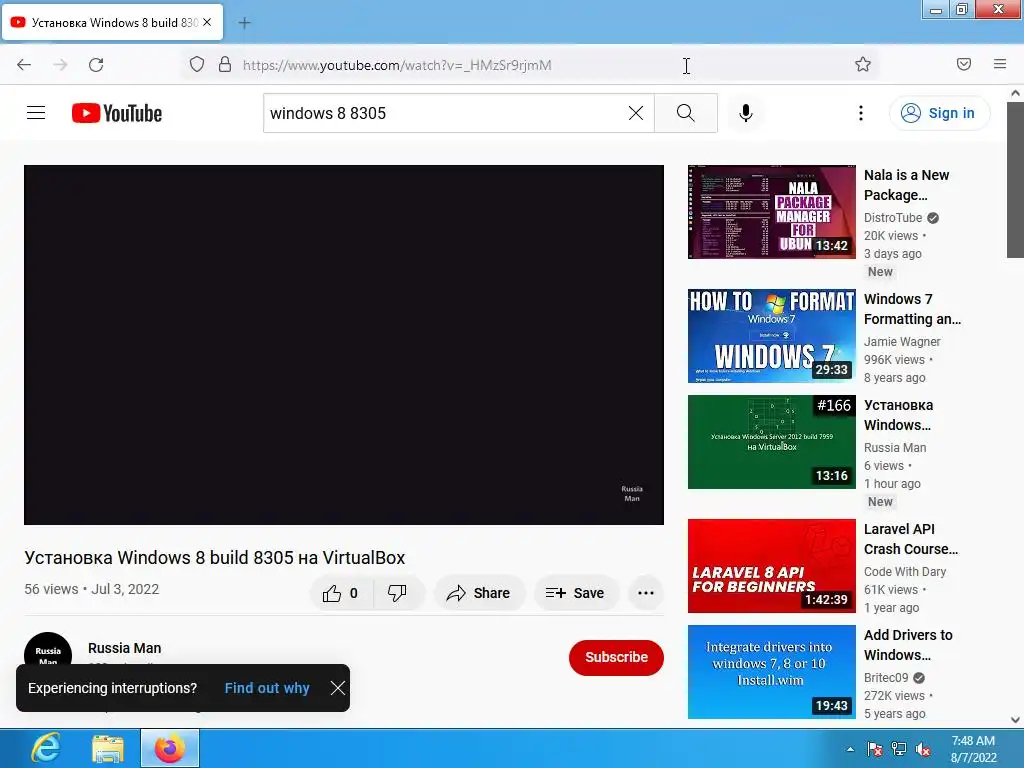Open the Action Center flag tray icon
1024x768 pixels.
(x=874, y=749)
